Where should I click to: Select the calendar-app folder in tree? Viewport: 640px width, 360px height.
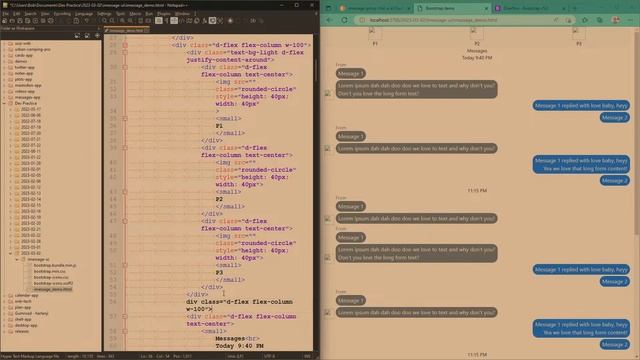26,295
